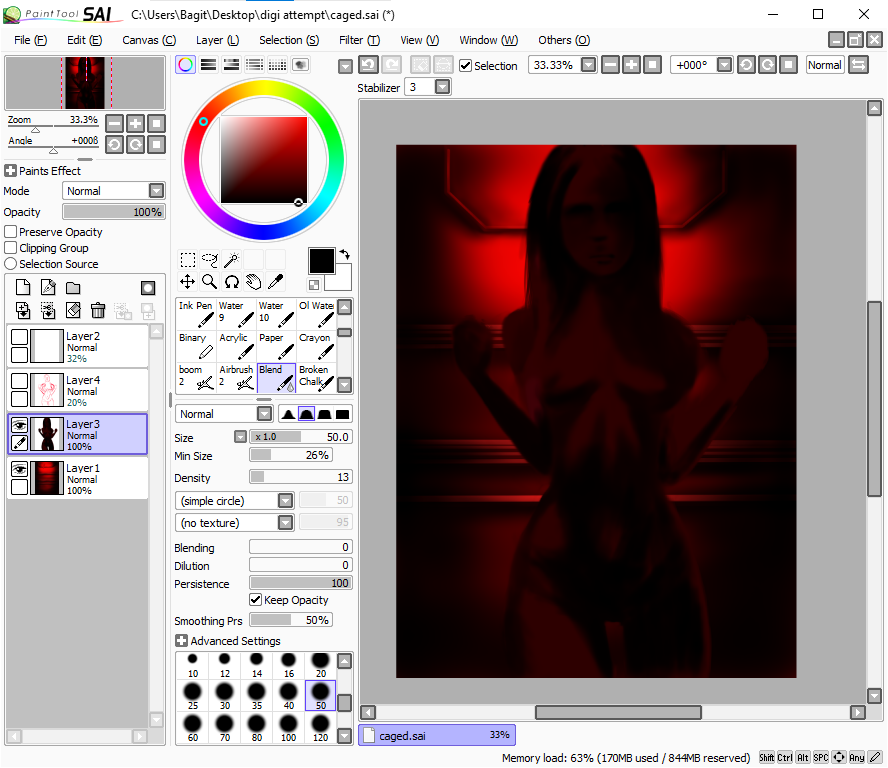This screenshot has height=768, width=888.
Task: Create a new linework layer
Action: click(48, 288)
